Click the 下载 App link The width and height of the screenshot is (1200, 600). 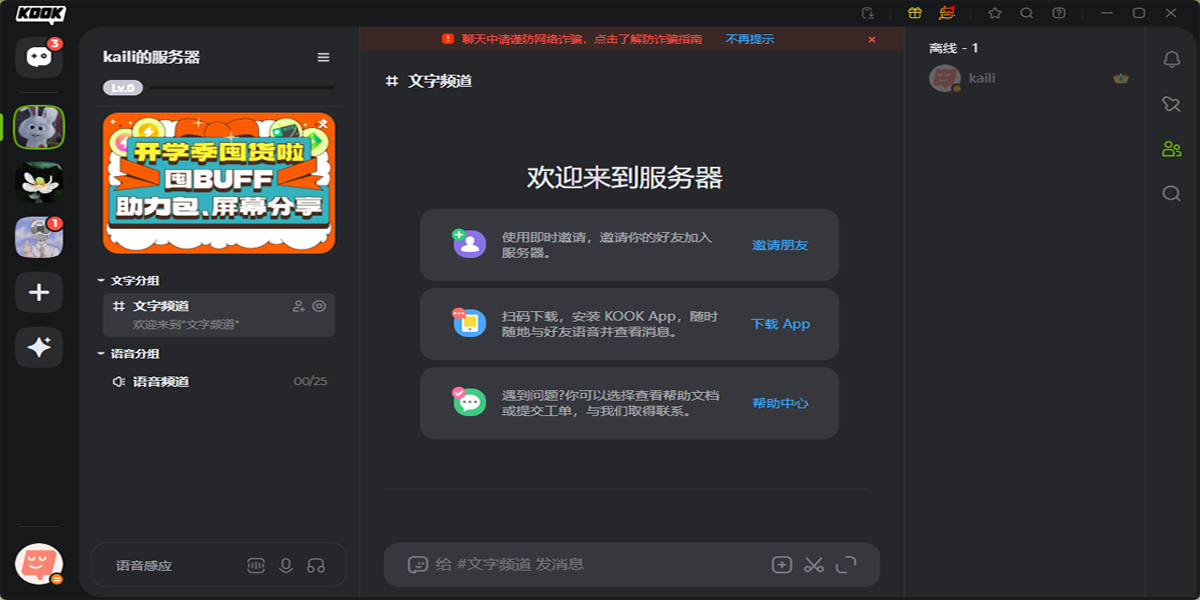click(779, 324)
